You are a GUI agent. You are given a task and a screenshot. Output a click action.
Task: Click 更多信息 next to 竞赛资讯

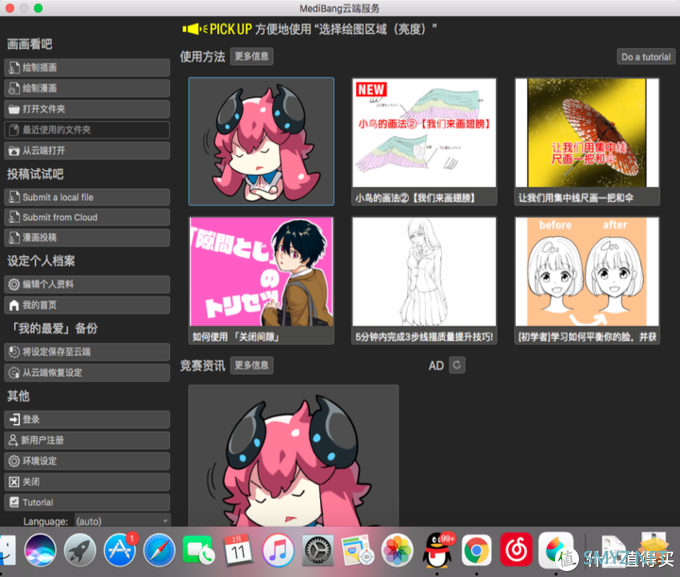(x=252, y=365)
